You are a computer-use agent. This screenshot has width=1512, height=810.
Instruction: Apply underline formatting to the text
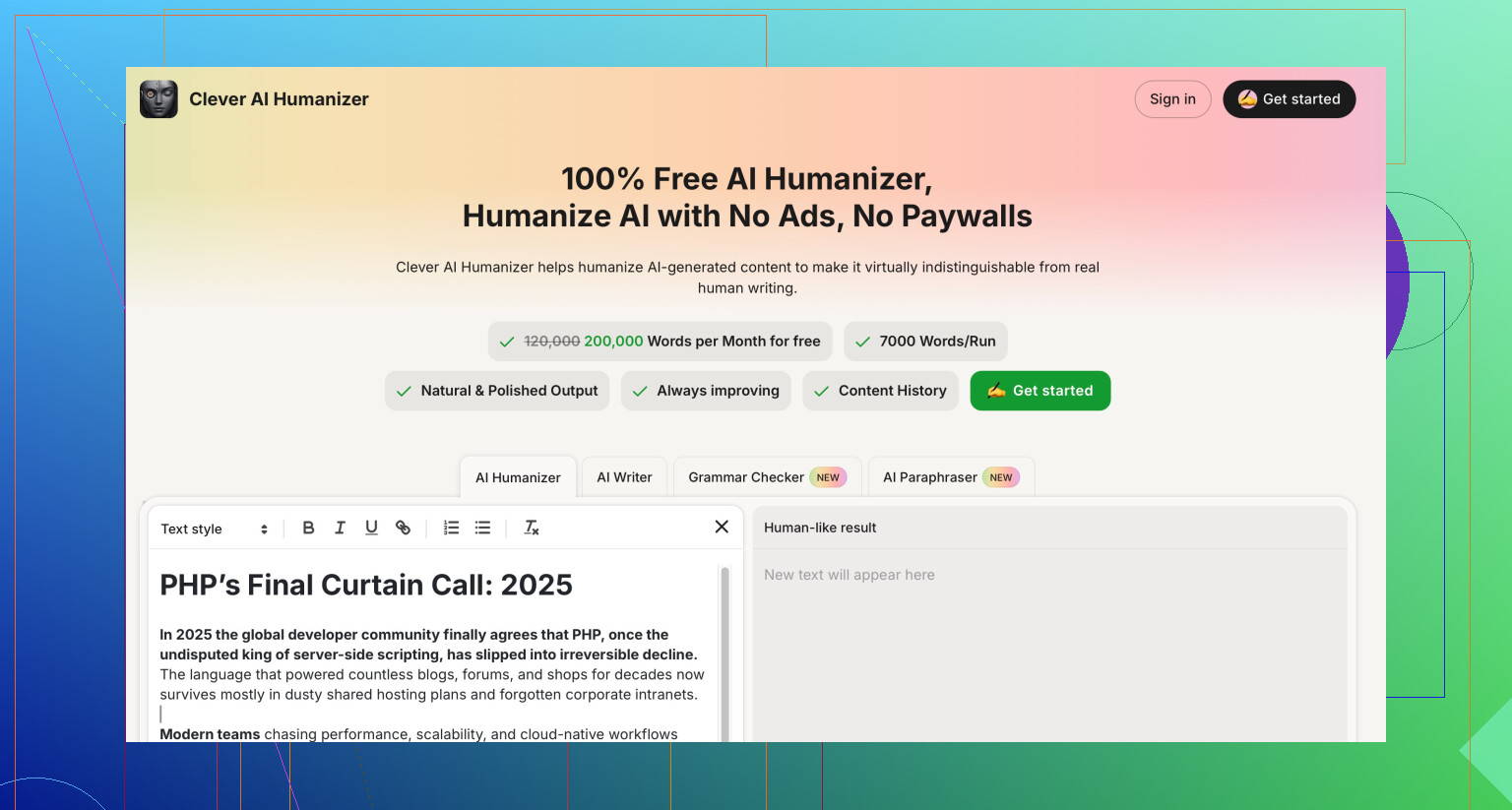371,528
